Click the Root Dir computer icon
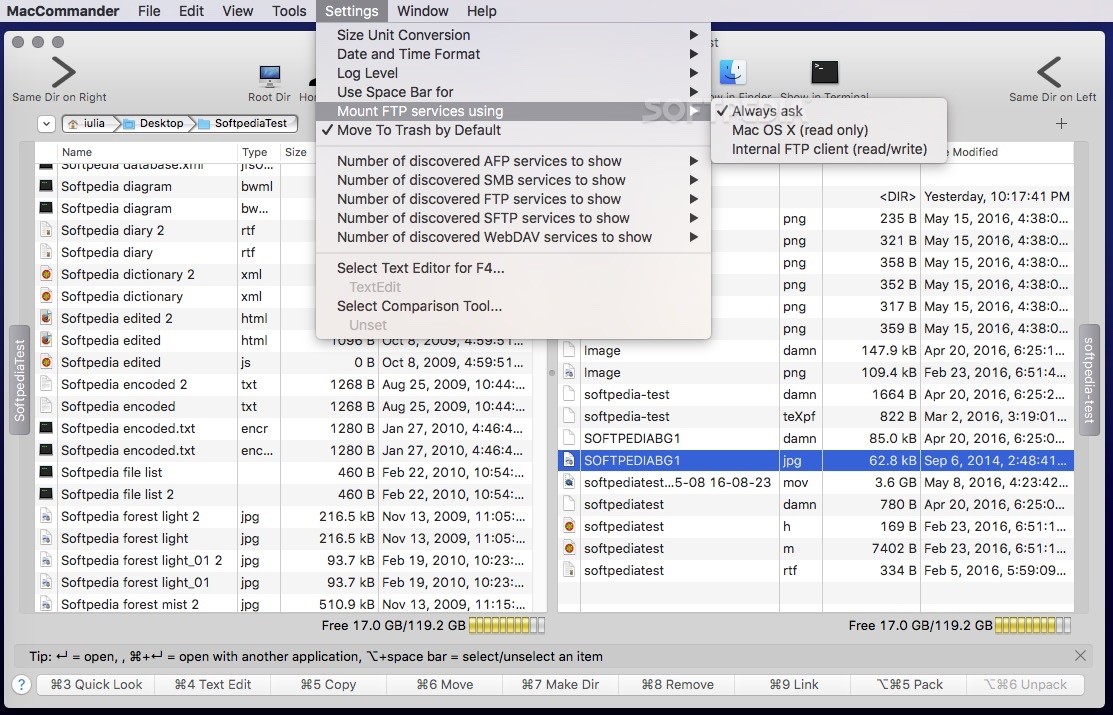 pos(269,76)
